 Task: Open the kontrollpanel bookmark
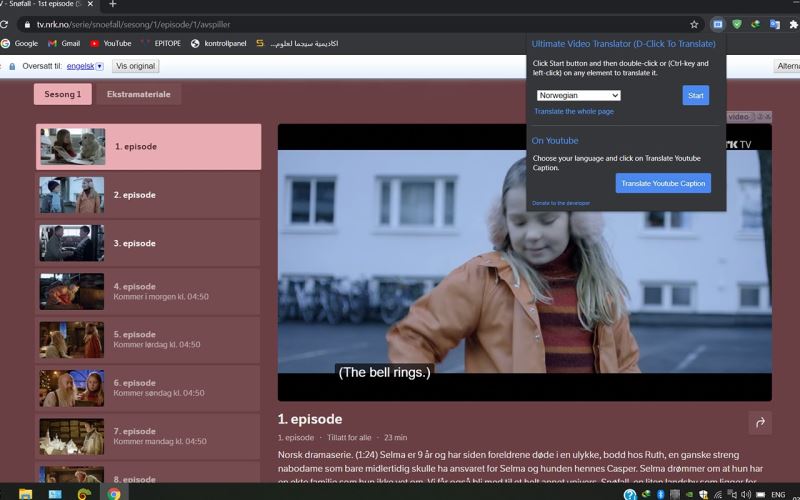coord(218,43)
